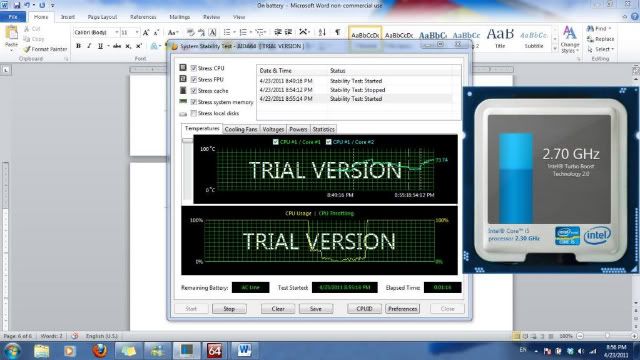Apply Italic formatting in Word ribbon

[x=89, y=46]
